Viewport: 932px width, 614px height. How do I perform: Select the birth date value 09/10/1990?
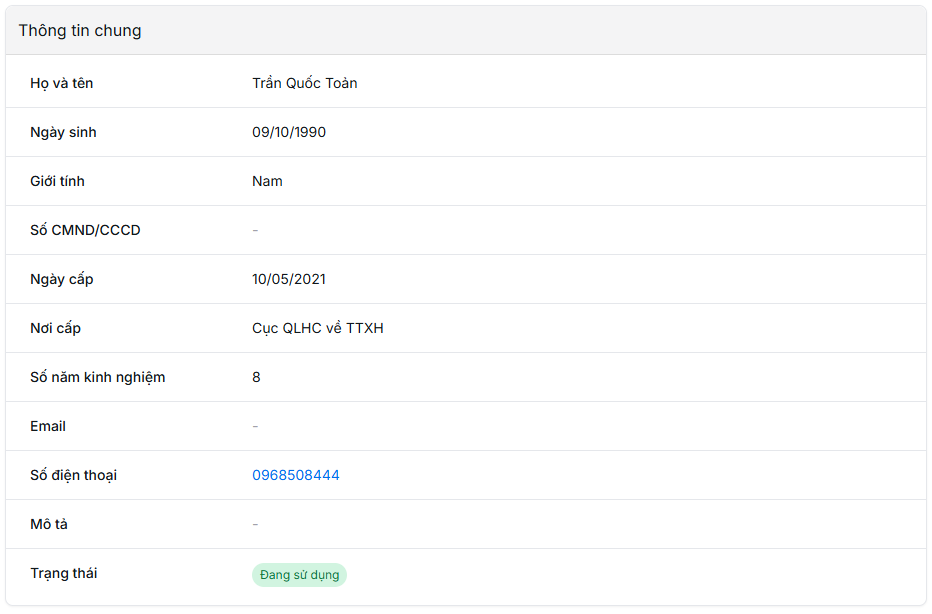(288, 132)
